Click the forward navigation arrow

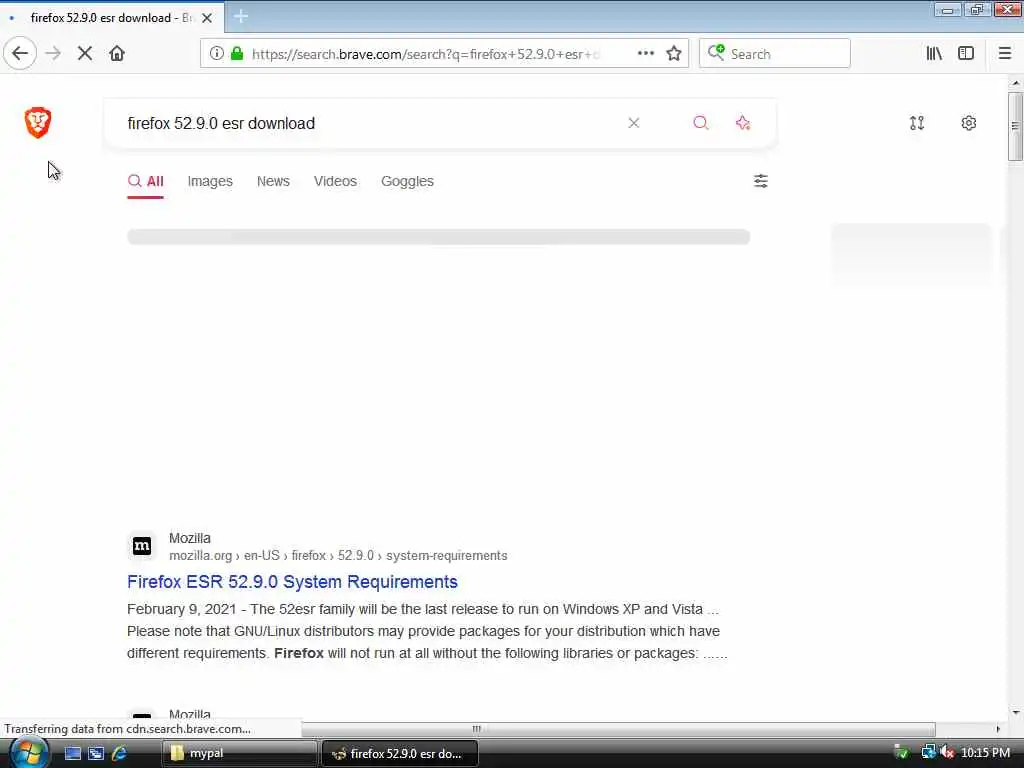coord(53,54)
